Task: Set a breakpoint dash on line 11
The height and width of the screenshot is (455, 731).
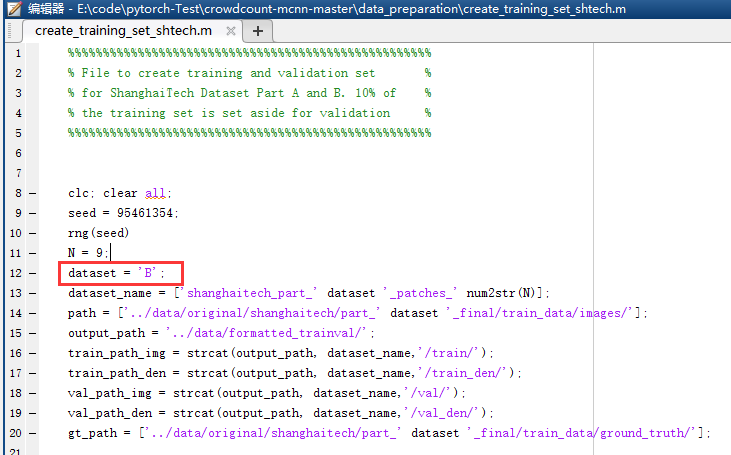Action: coord(33,253)
